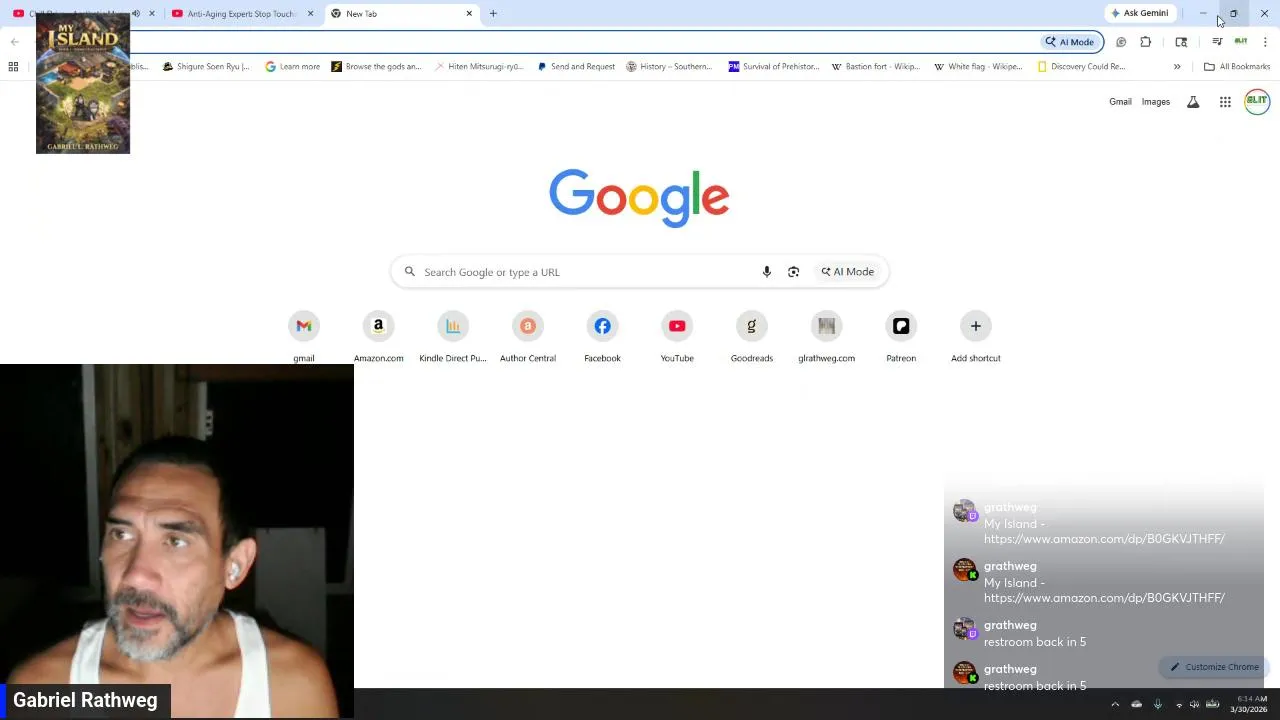Click the first My Island amazon.com chat link
The height and width of the screenshot is (720, 1280).
point(1104,539)
